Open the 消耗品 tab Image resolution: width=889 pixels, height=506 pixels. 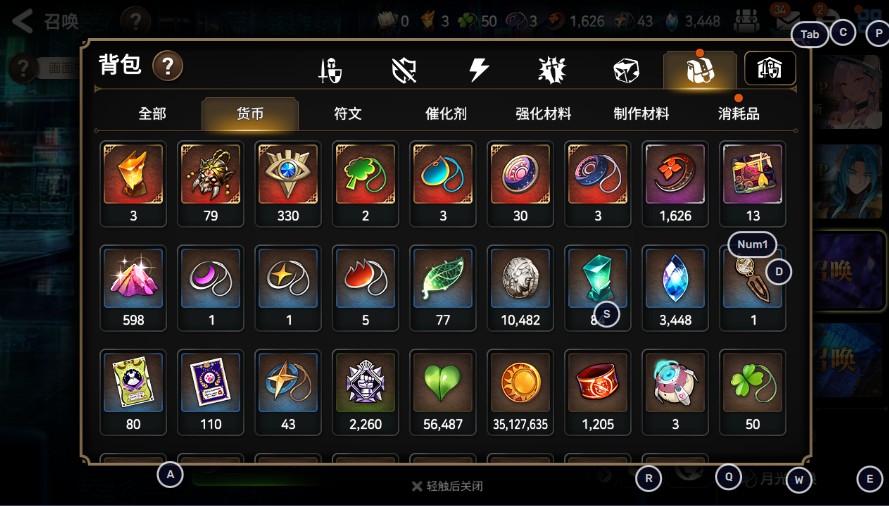click(738, 113)
